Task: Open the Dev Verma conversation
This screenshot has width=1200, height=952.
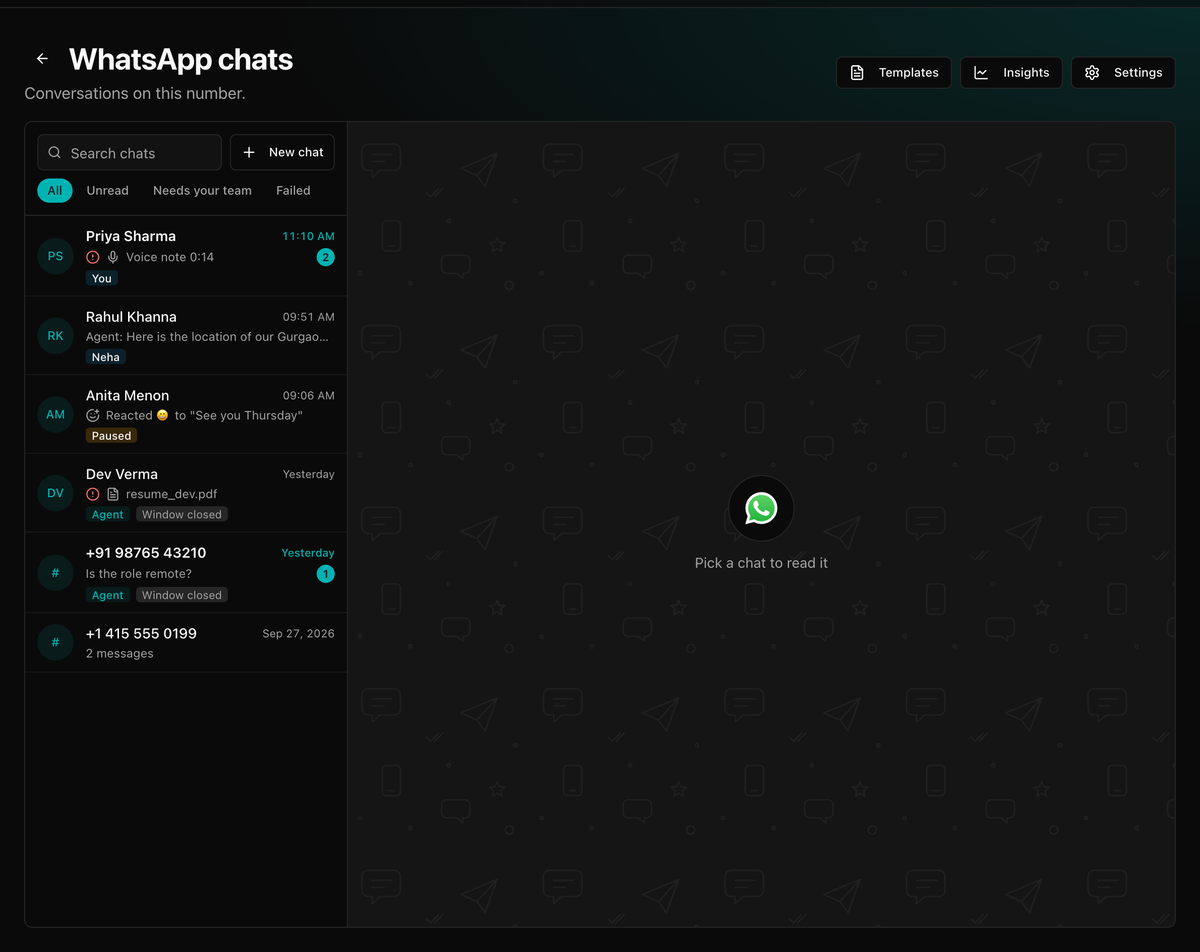Action: [x=186, y=493]
